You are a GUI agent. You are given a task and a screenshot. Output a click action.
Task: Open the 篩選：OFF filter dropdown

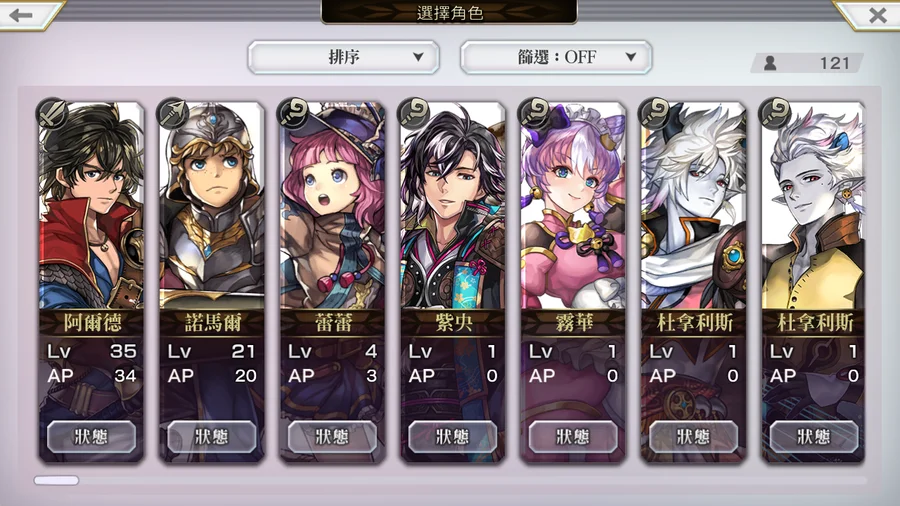coord(556,57)
